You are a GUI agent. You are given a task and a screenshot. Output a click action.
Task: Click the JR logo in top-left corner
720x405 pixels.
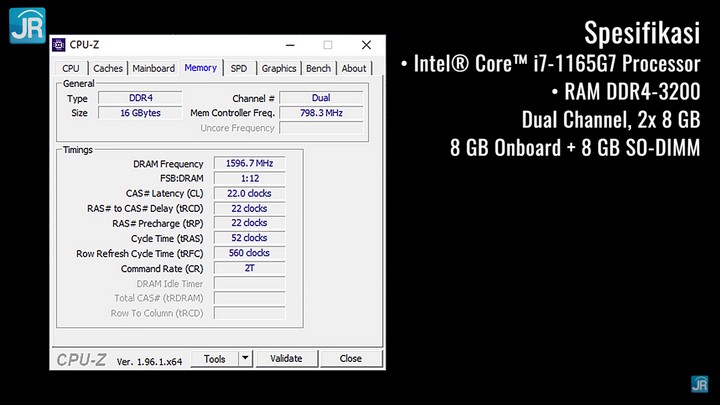point(27,25)
